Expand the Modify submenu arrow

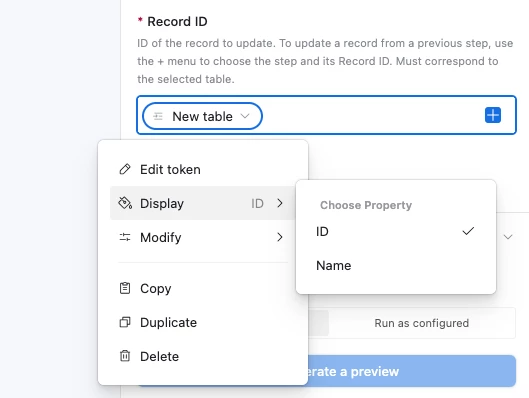[280, 237]
